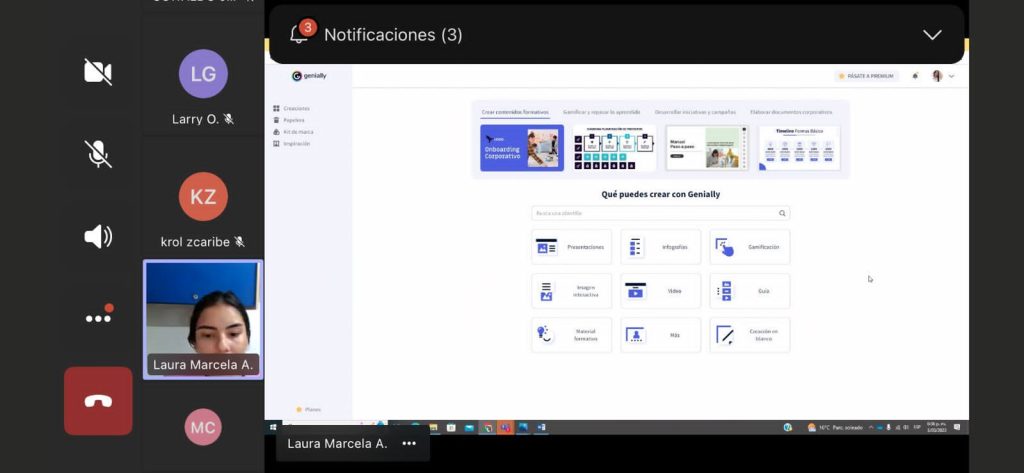The width and height of the screenshot is (1024, 473).
Task: Choose the Presentaciones creation card
Action: (571, 247)
